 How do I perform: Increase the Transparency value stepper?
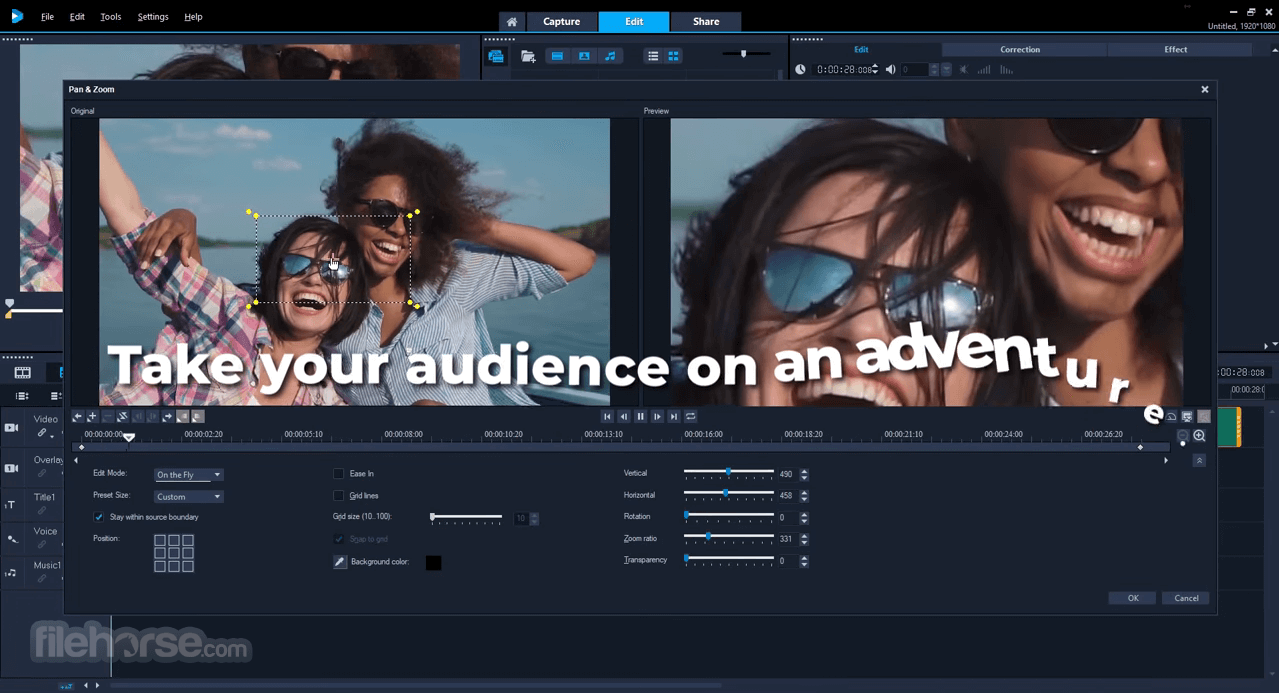coord(804,558)
